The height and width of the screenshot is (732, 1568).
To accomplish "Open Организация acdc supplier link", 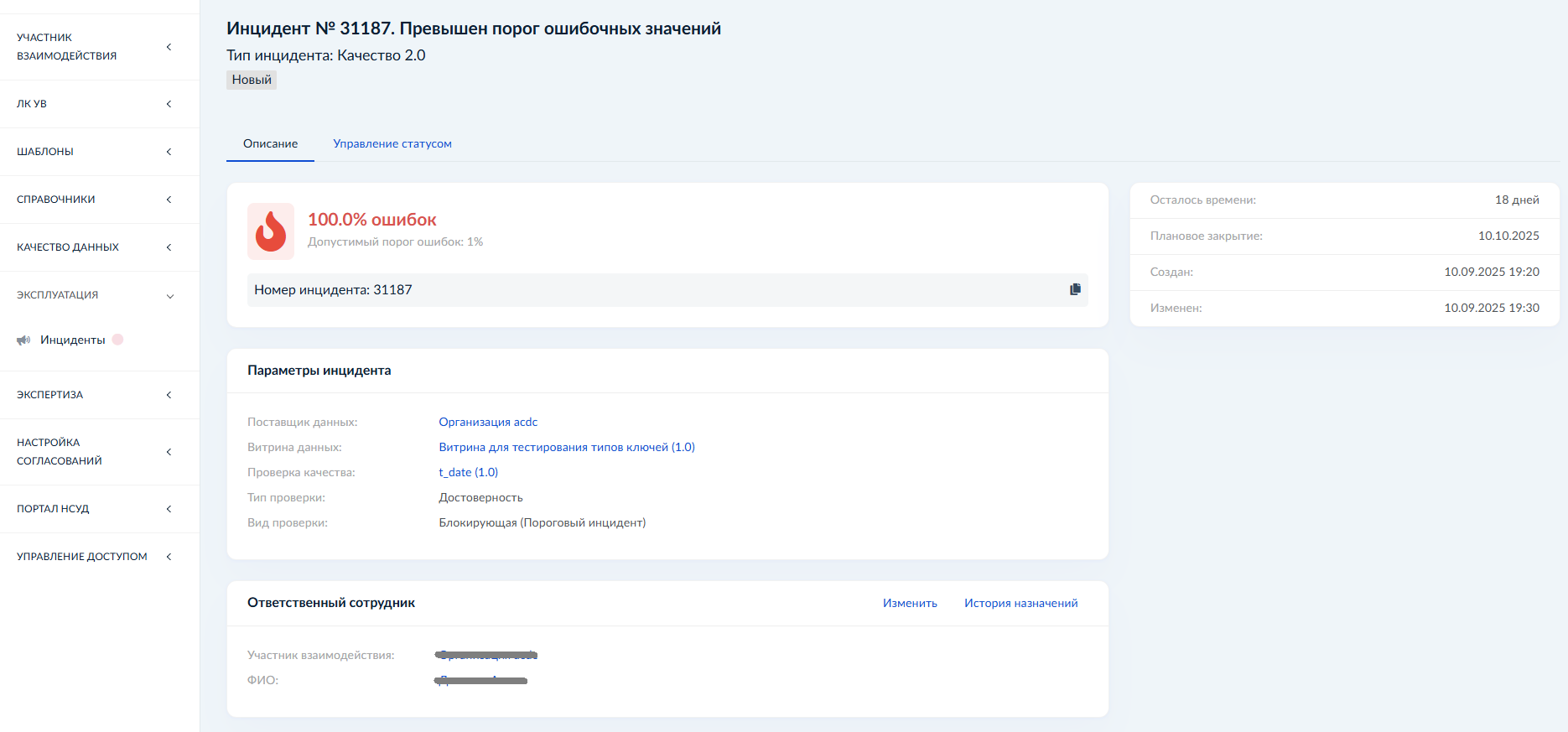I will [x=488, y=422].
